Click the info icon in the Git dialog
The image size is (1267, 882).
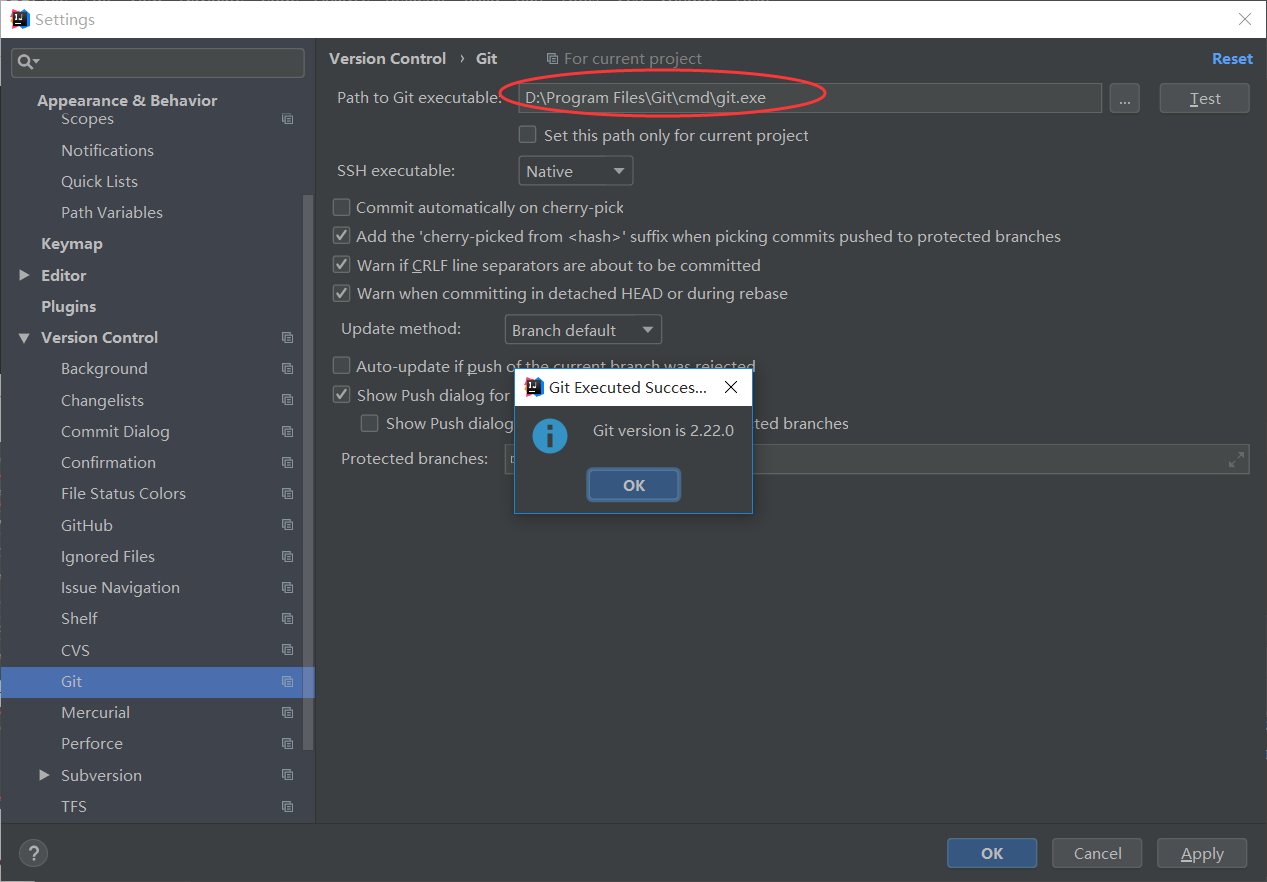(x=549, y=435)
